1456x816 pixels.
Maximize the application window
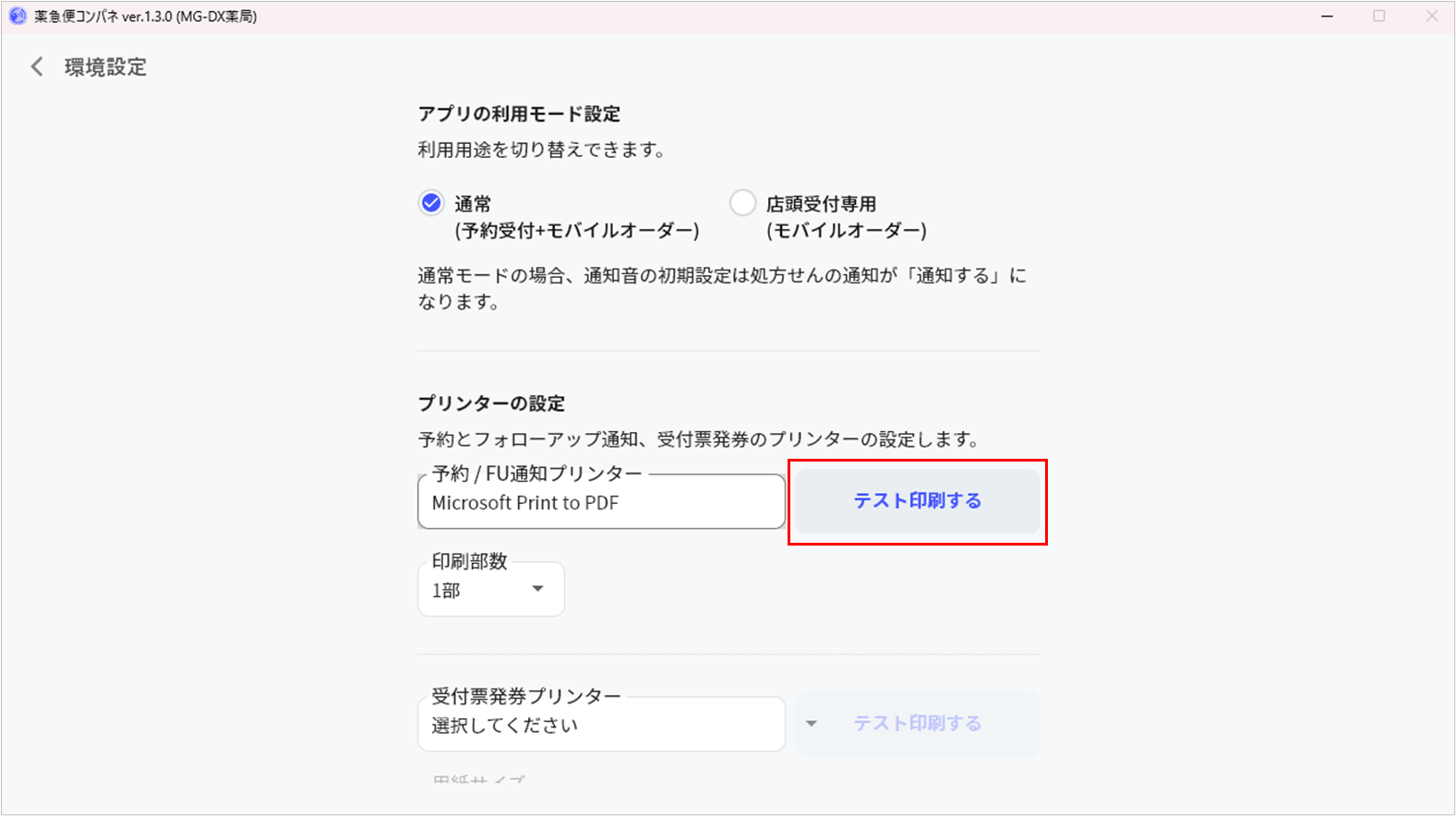(x=1378, y=17)
